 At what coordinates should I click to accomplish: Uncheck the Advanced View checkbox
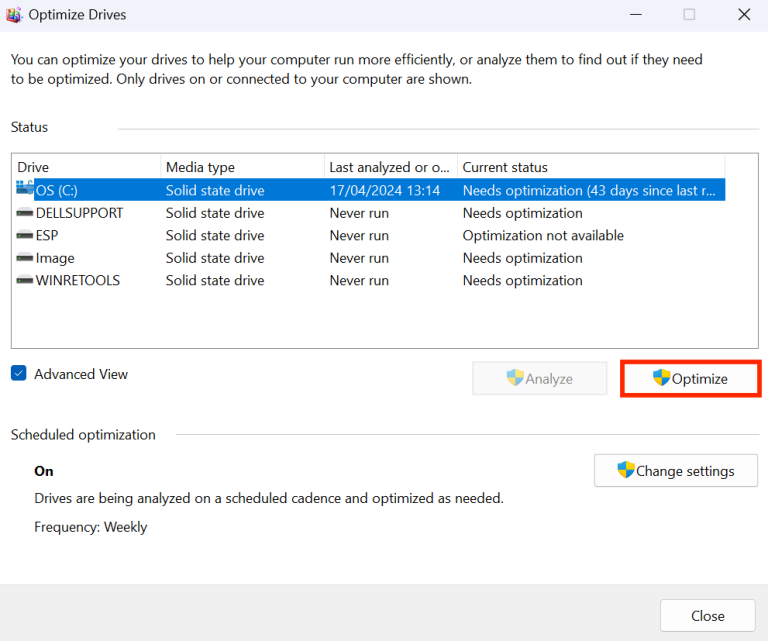(x=19, y=373)
